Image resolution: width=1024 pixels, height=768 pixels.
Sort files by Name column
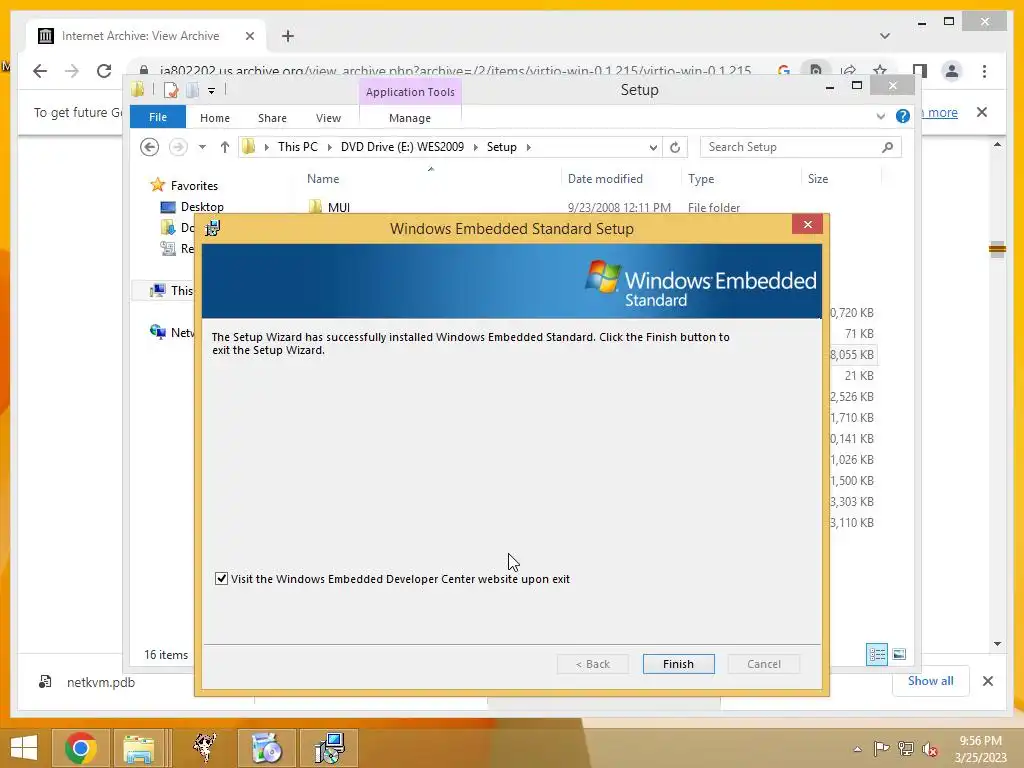click(x=323, y=178)
